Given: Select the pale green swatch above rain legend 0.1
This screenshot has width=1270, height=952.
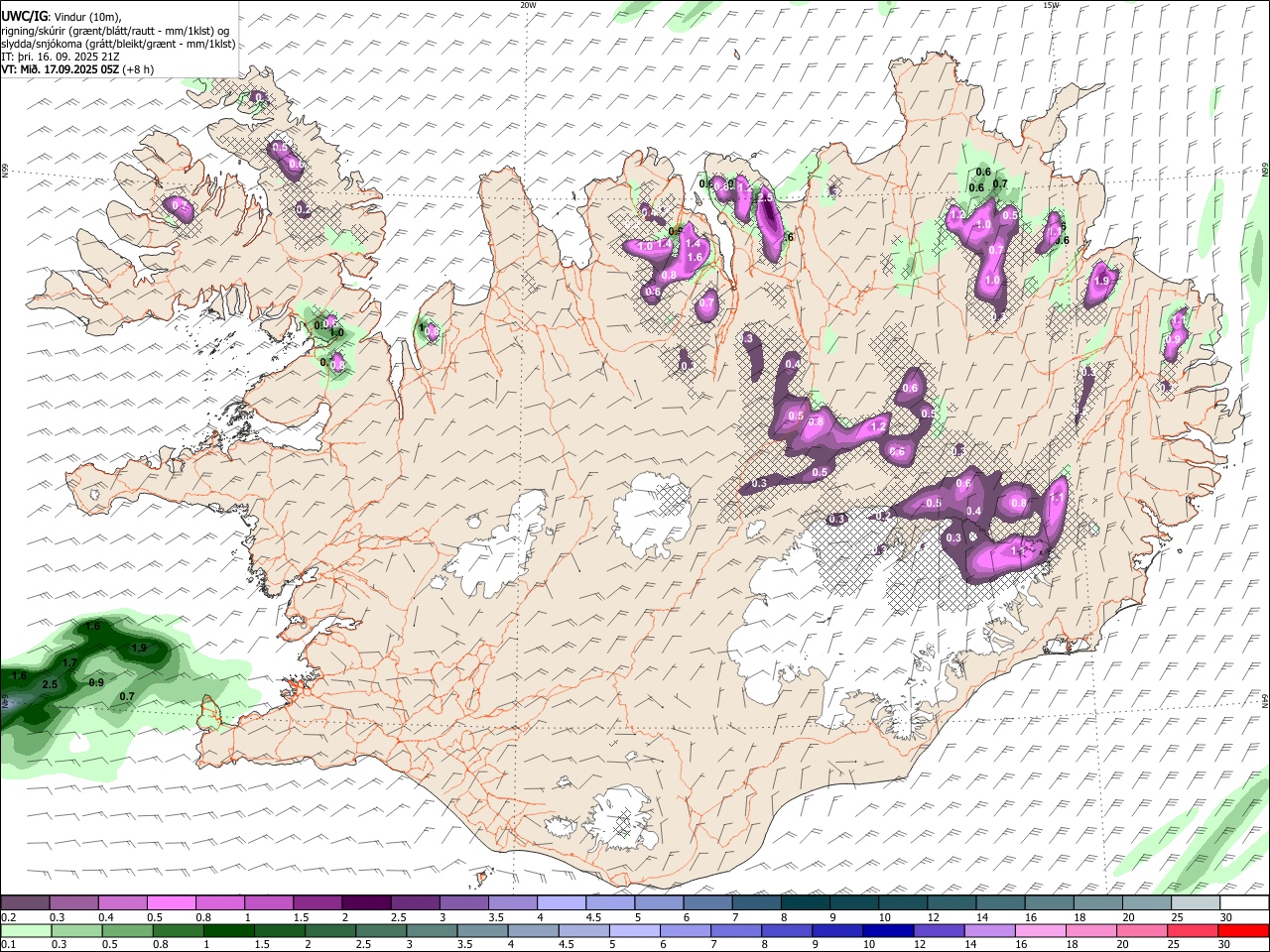Looking at the screenshot, I should click(x=25, y=931).
